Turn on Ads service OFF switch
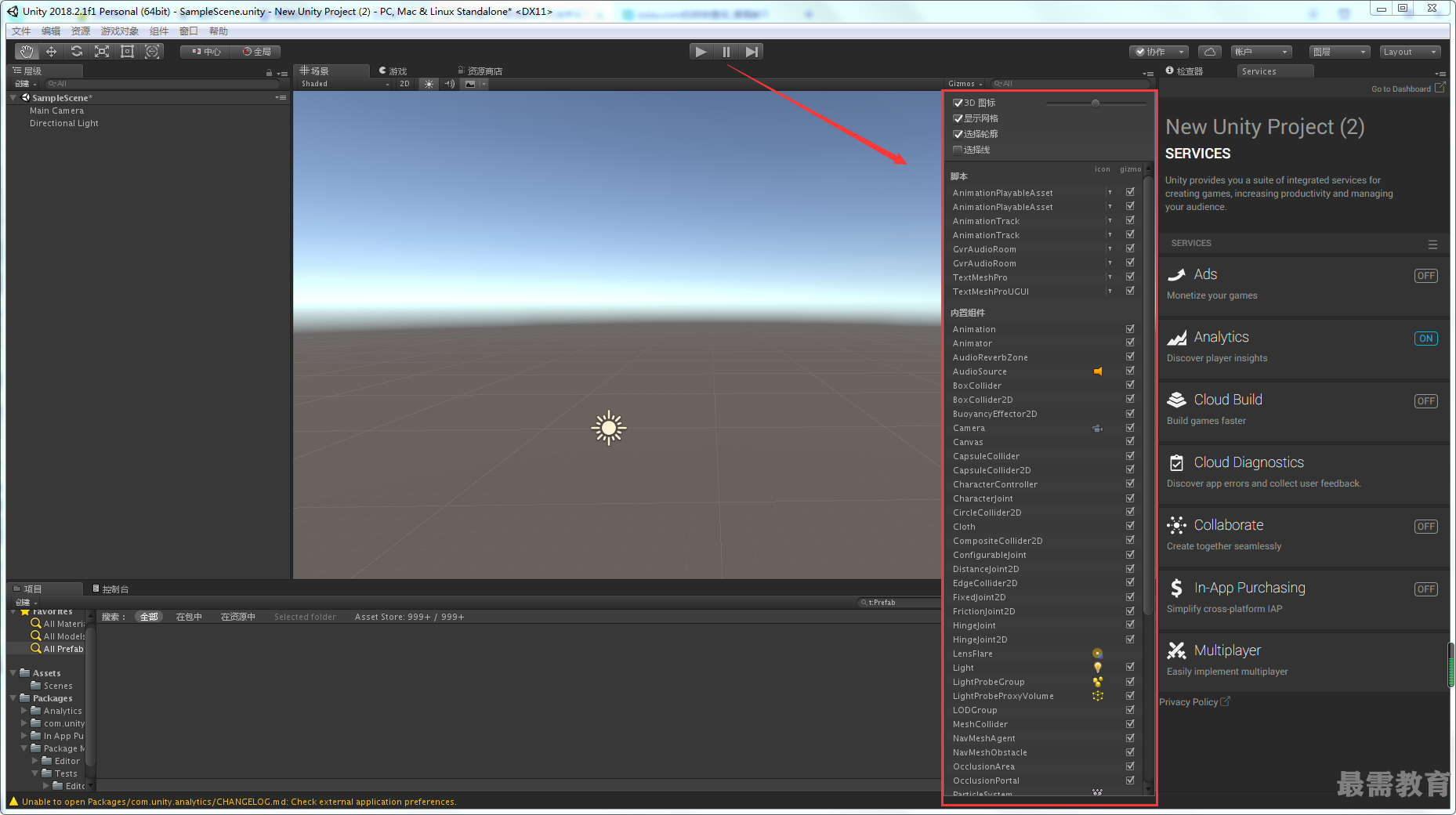This screenshot has width=1456, height=815. point(1425,276)
